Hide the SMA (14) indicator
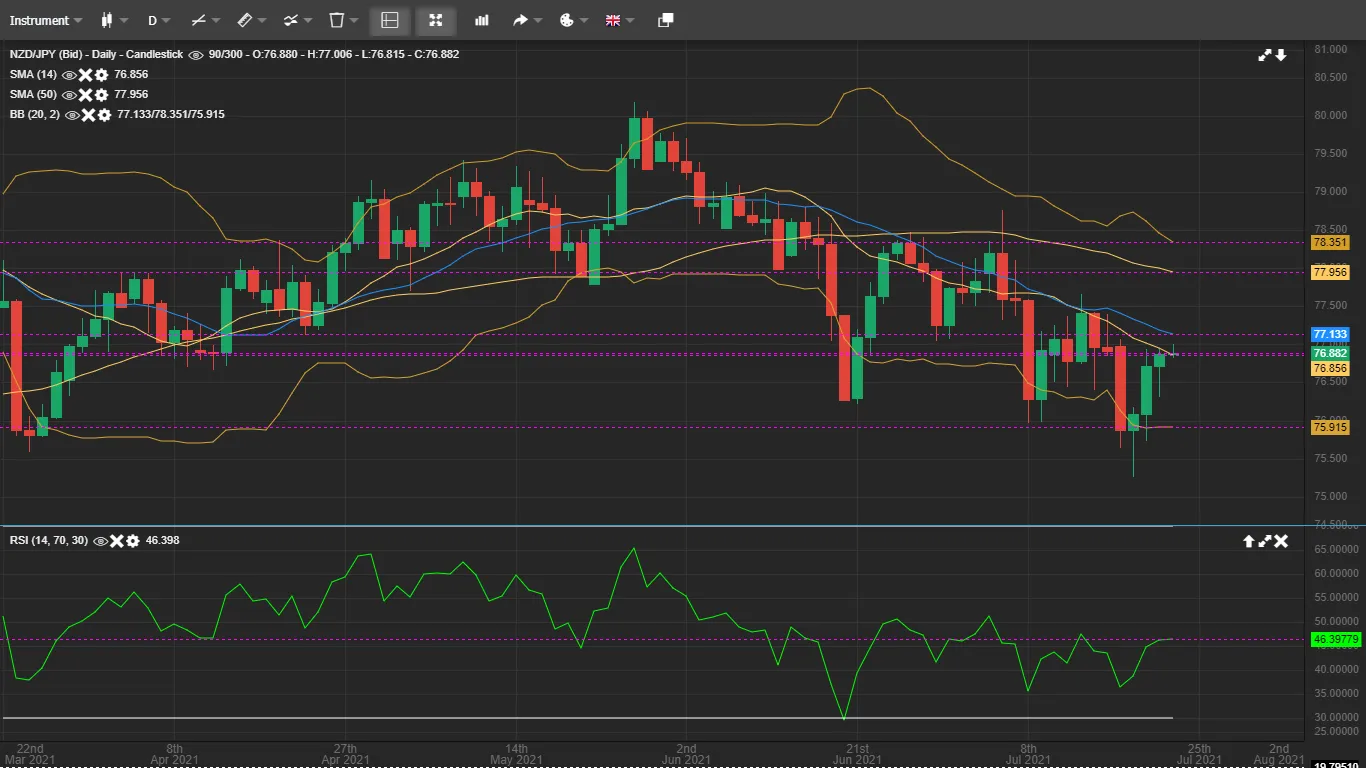Screen dimensions: 1366x768 pos(70,75)
